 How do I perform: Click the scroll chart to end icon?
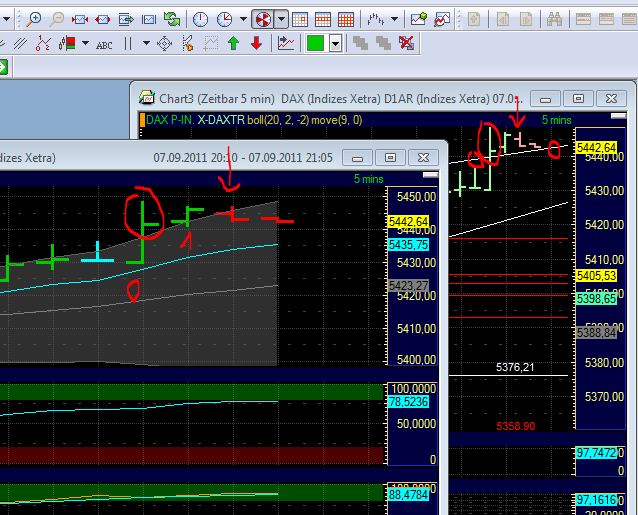coord(126,19)
